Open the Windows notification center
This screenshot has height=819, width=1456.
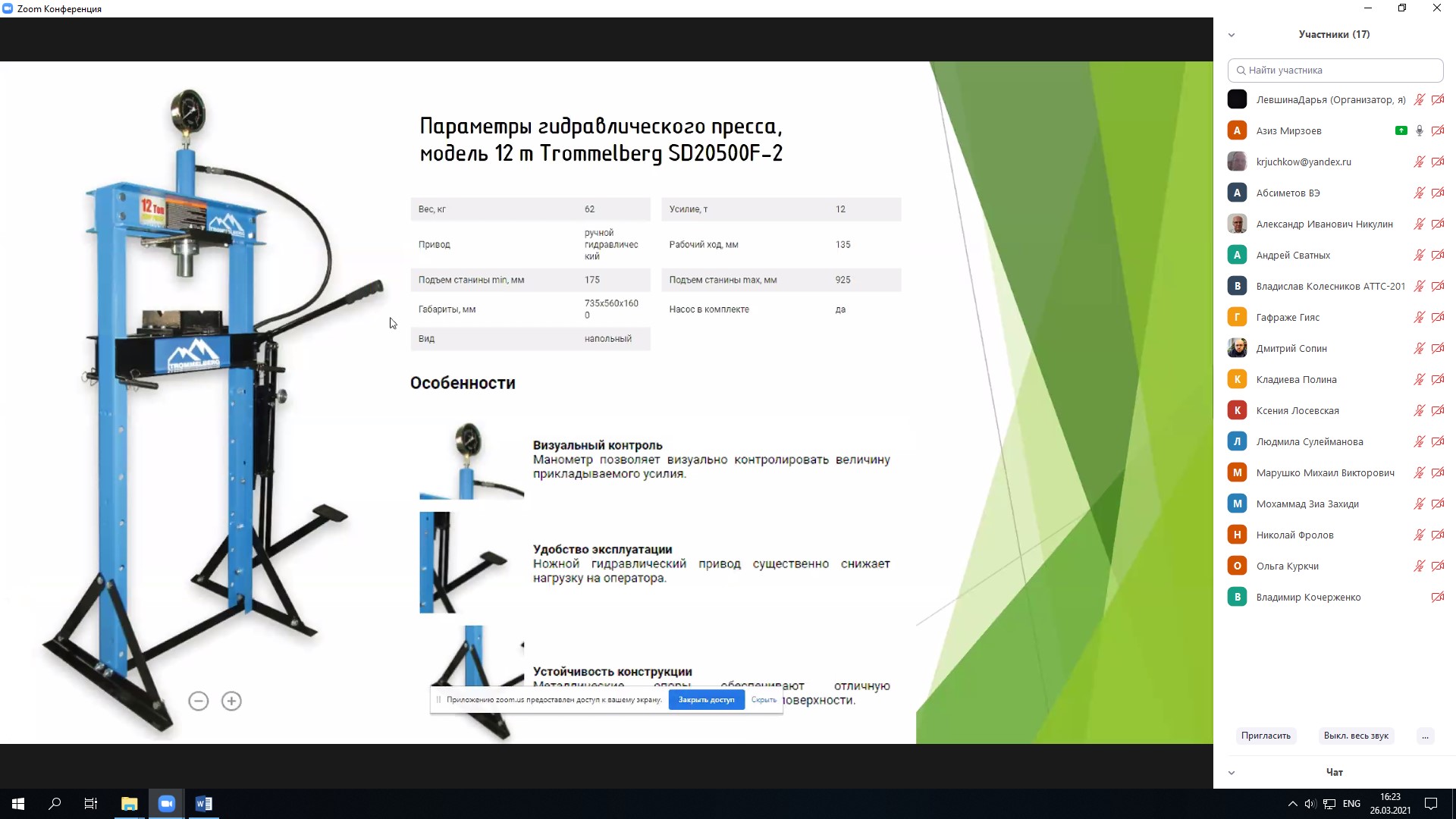pyautogui.click(x=1431, y=804)
